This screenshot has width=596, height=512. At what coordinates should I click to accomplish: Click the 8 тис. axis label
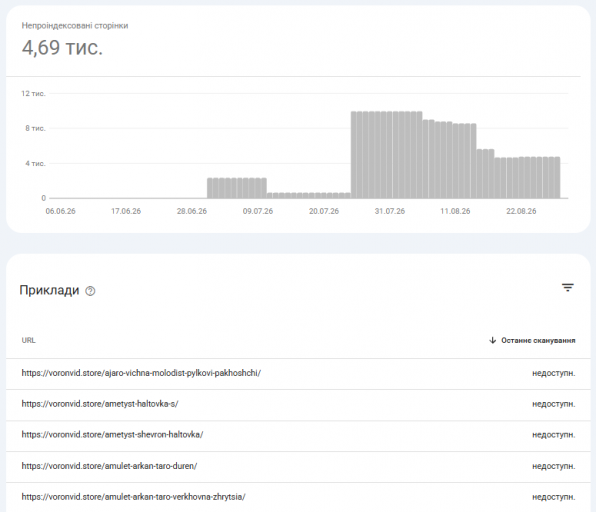pyautogui.click(x=35, y=128)
